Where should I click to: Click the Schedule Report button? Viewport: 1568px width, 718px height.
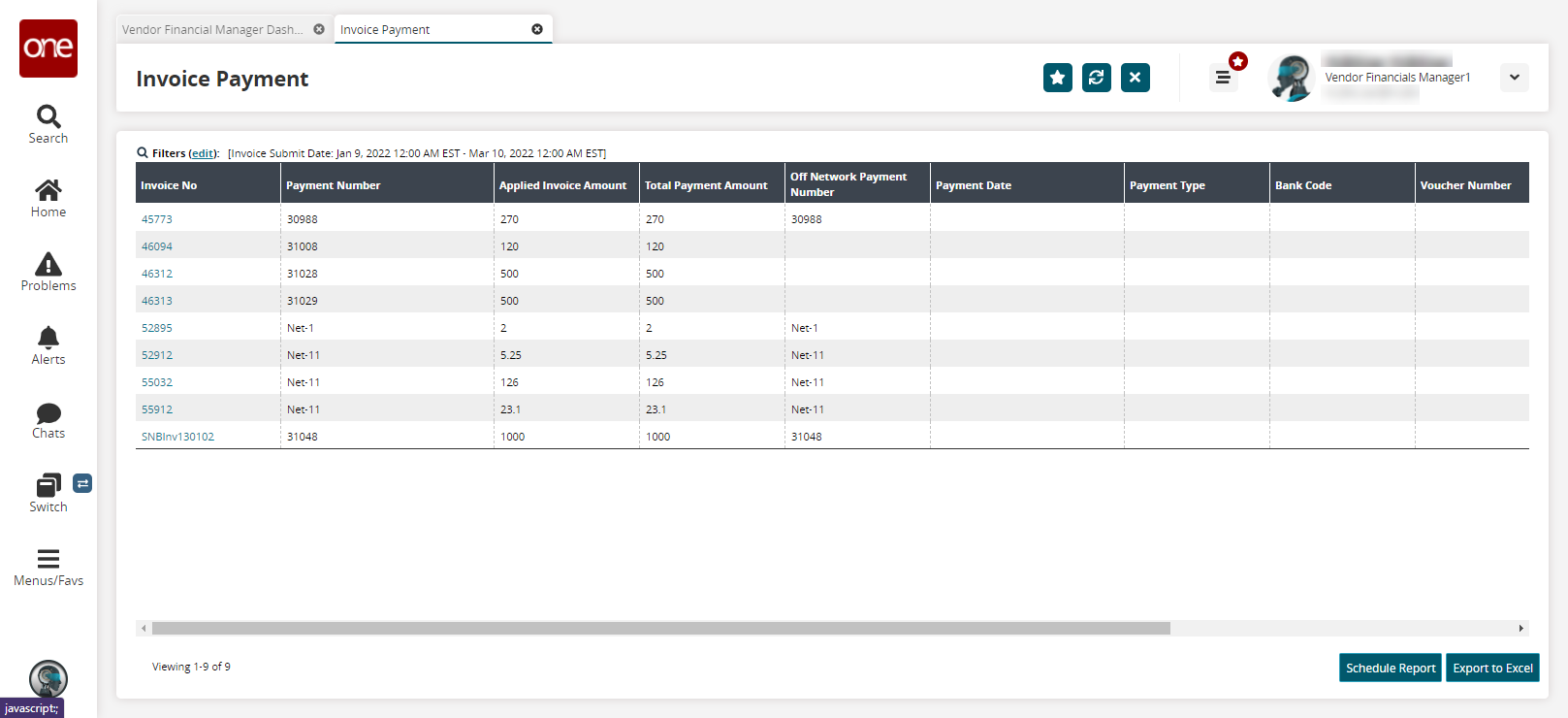pyautogui.click(x=1391, y=668)
